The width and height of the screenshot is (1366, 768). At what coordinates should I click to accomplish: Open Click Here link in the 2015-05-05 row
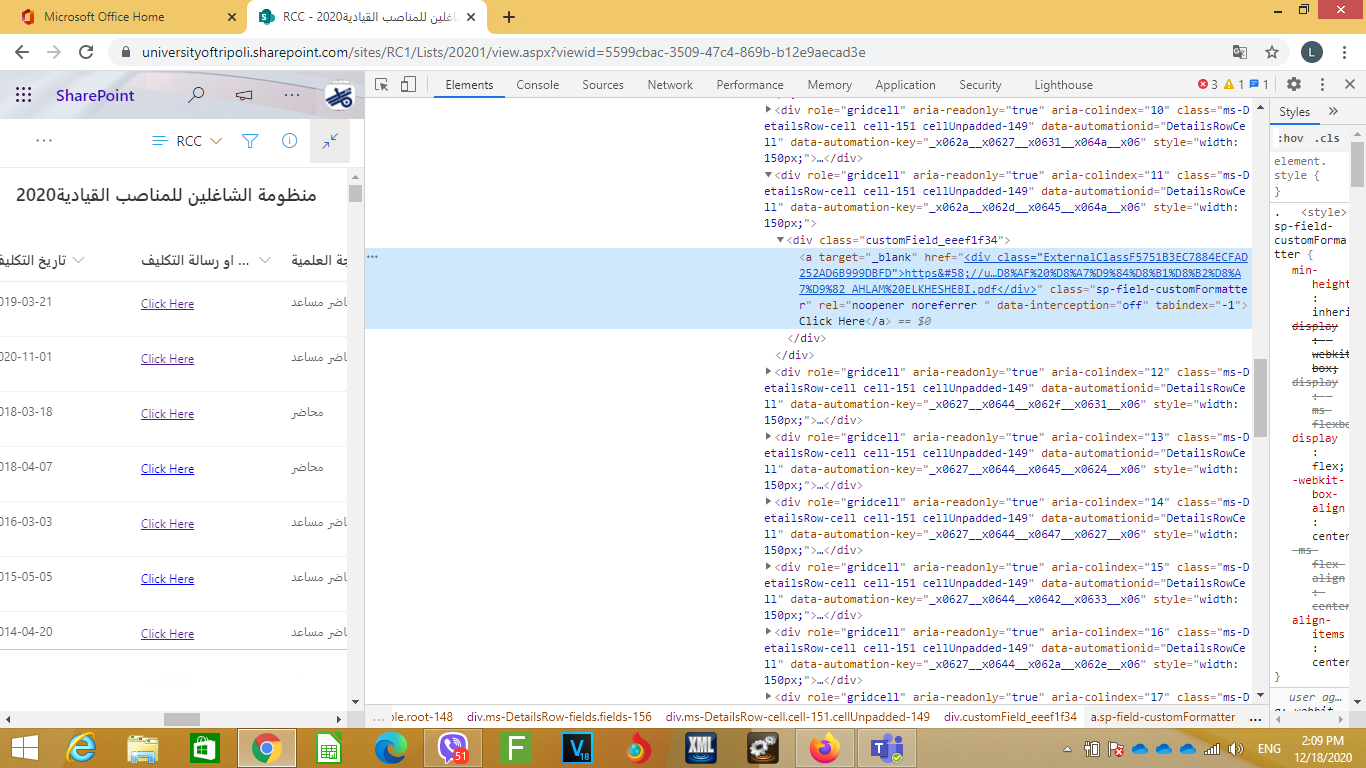click(167, 579)
